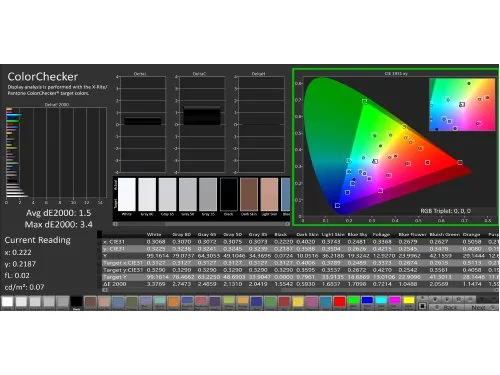Select the pure red swatch in bottom strip
This screenshot has height=375, width=500.
(x=339, y=302)
